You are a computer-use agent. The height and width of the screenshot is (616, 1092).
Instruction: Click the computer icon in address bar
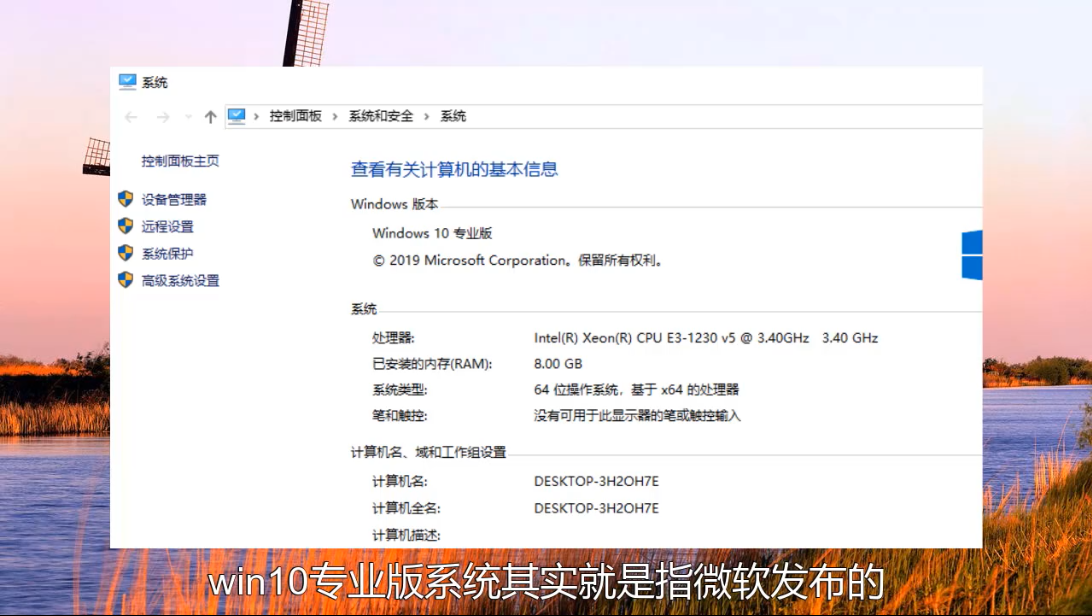[x=237, y=116]
